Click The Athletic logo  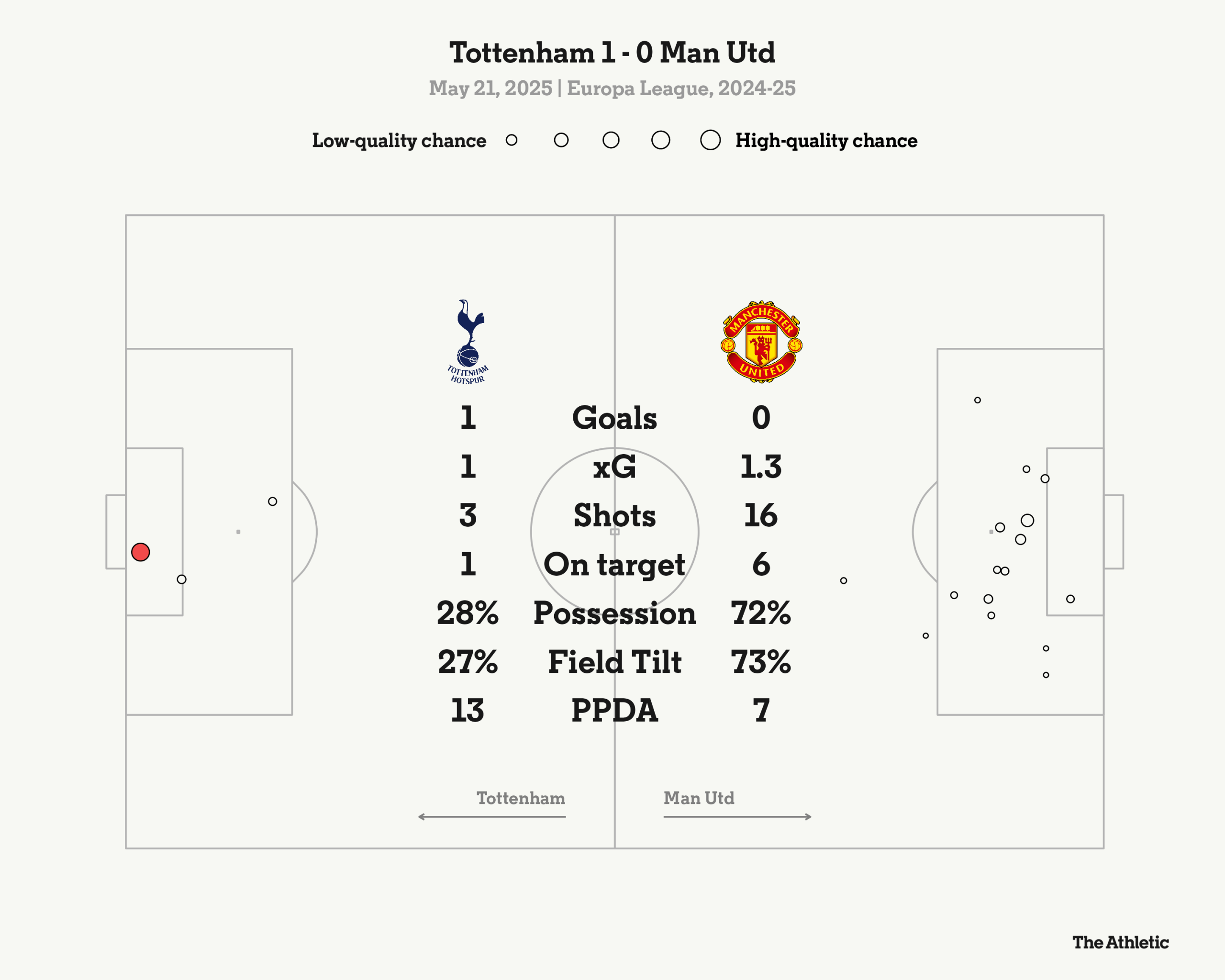[x=1121, y=943]
